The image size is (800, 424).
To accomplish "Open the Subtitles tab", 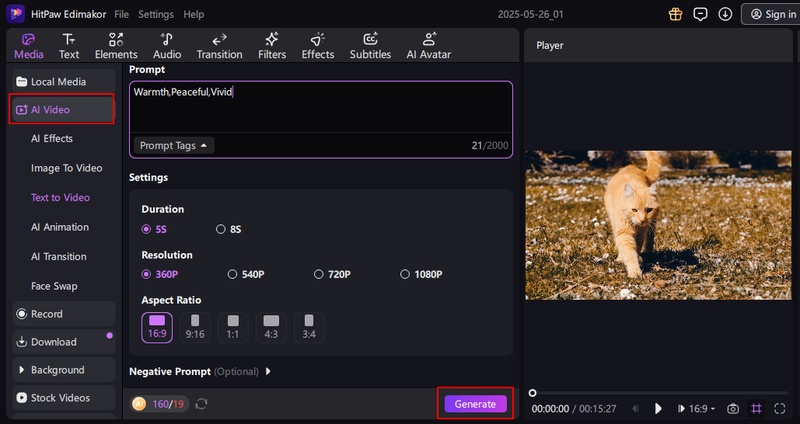I will coord(370,46).
